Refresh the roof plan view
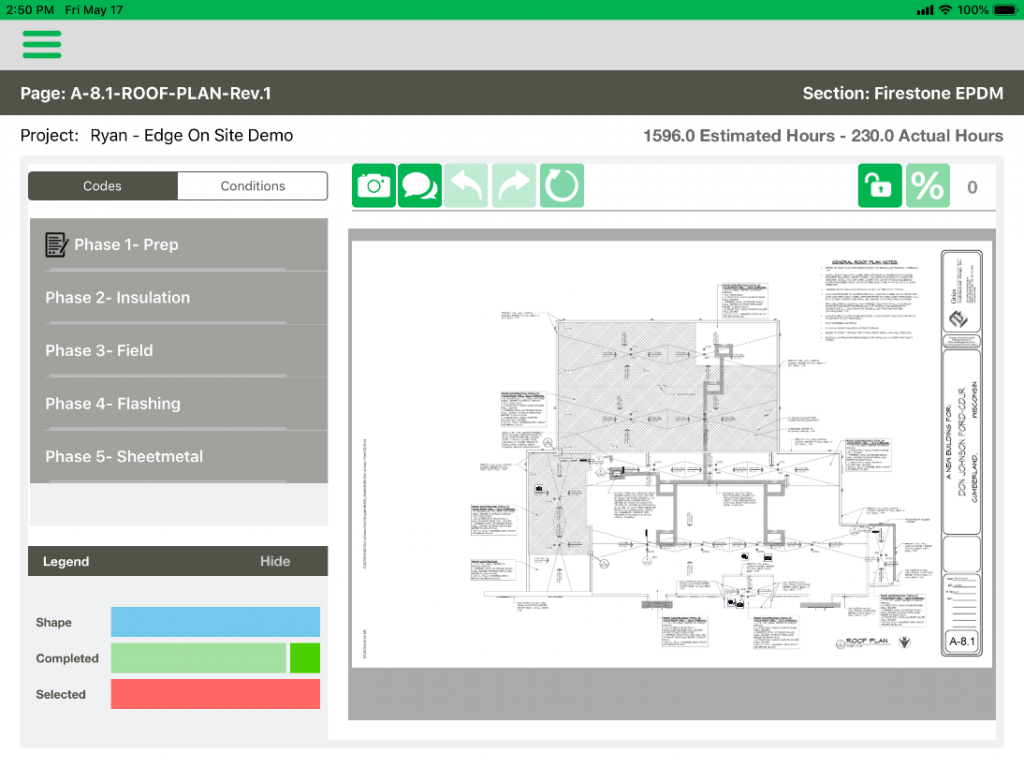The image size is (1024, 768). tap(561, 185)
